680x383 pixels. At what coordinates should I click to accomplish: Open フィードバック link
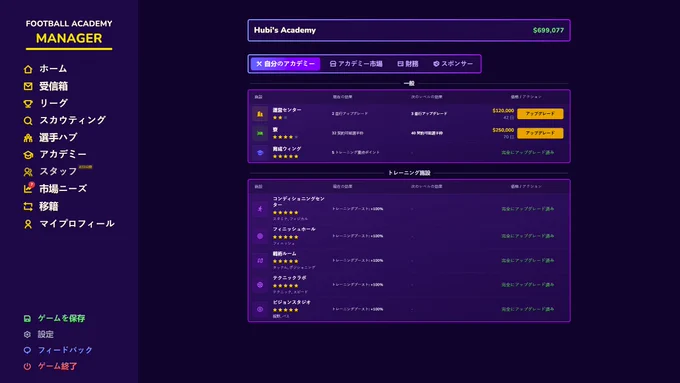65,350
